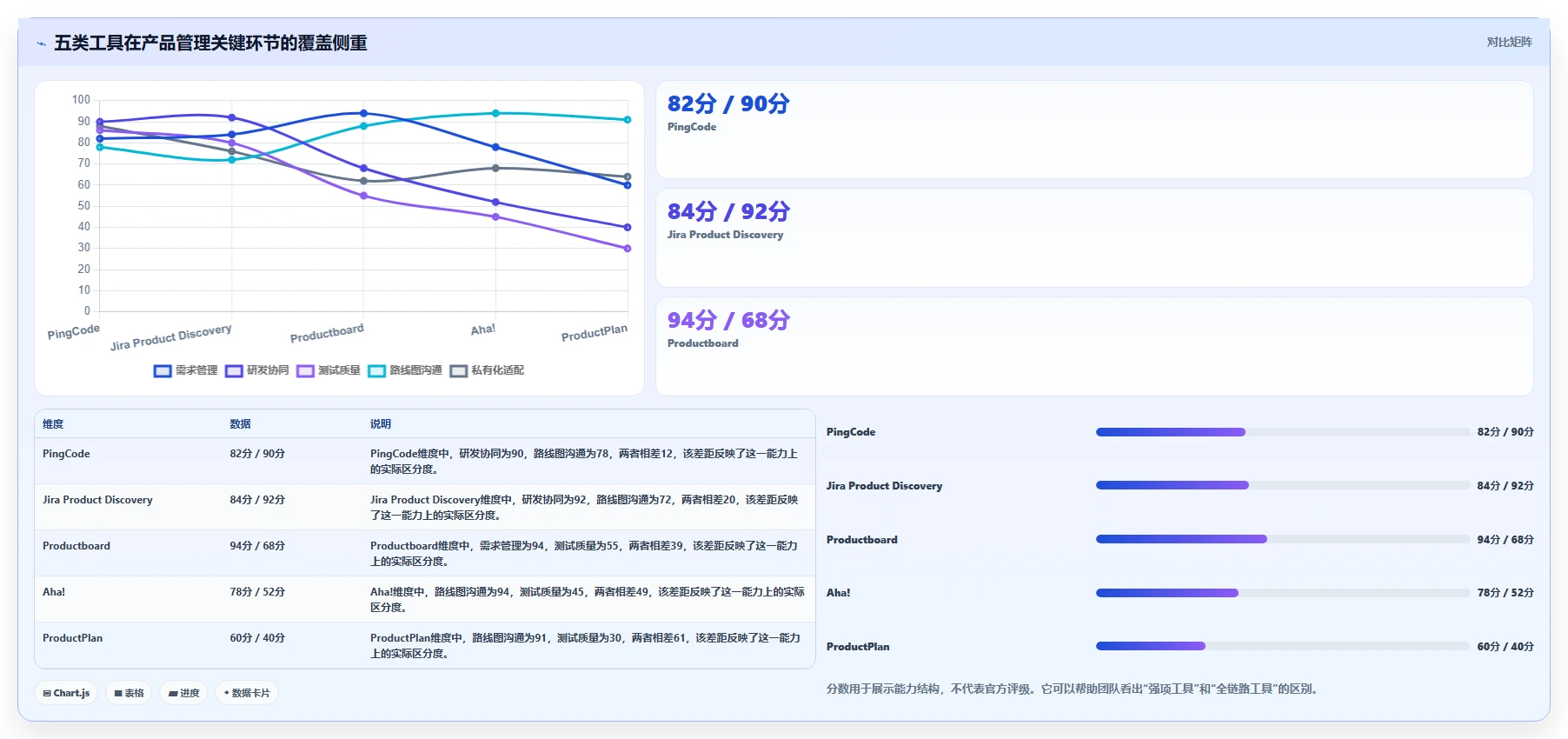This screenshot has height=739, width=1568.
Task: Click the 路线图沟通 data point at Aha!
Action: point(495,113)
